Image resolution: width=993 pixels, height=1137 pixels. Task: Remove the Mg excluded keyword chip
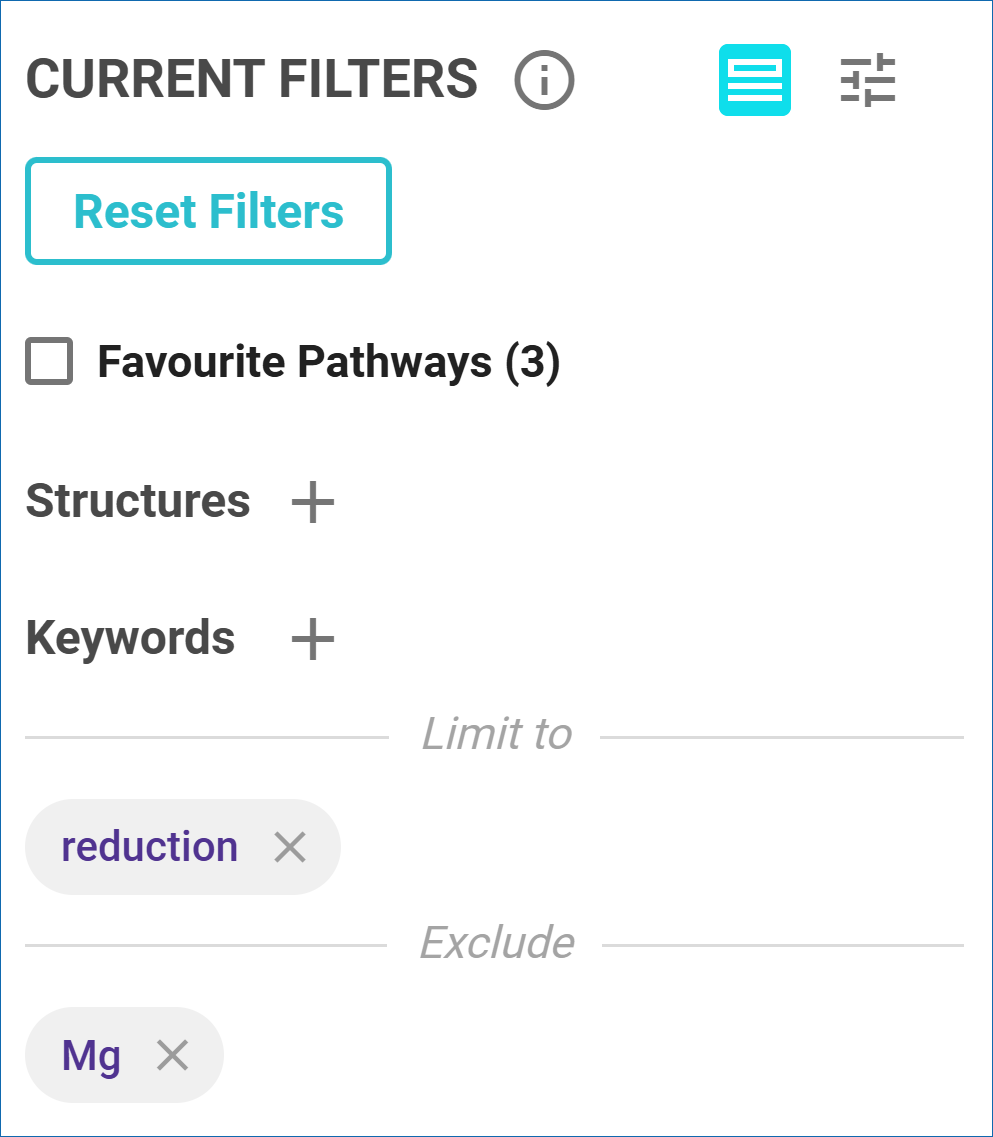[x=173, y=1054]
